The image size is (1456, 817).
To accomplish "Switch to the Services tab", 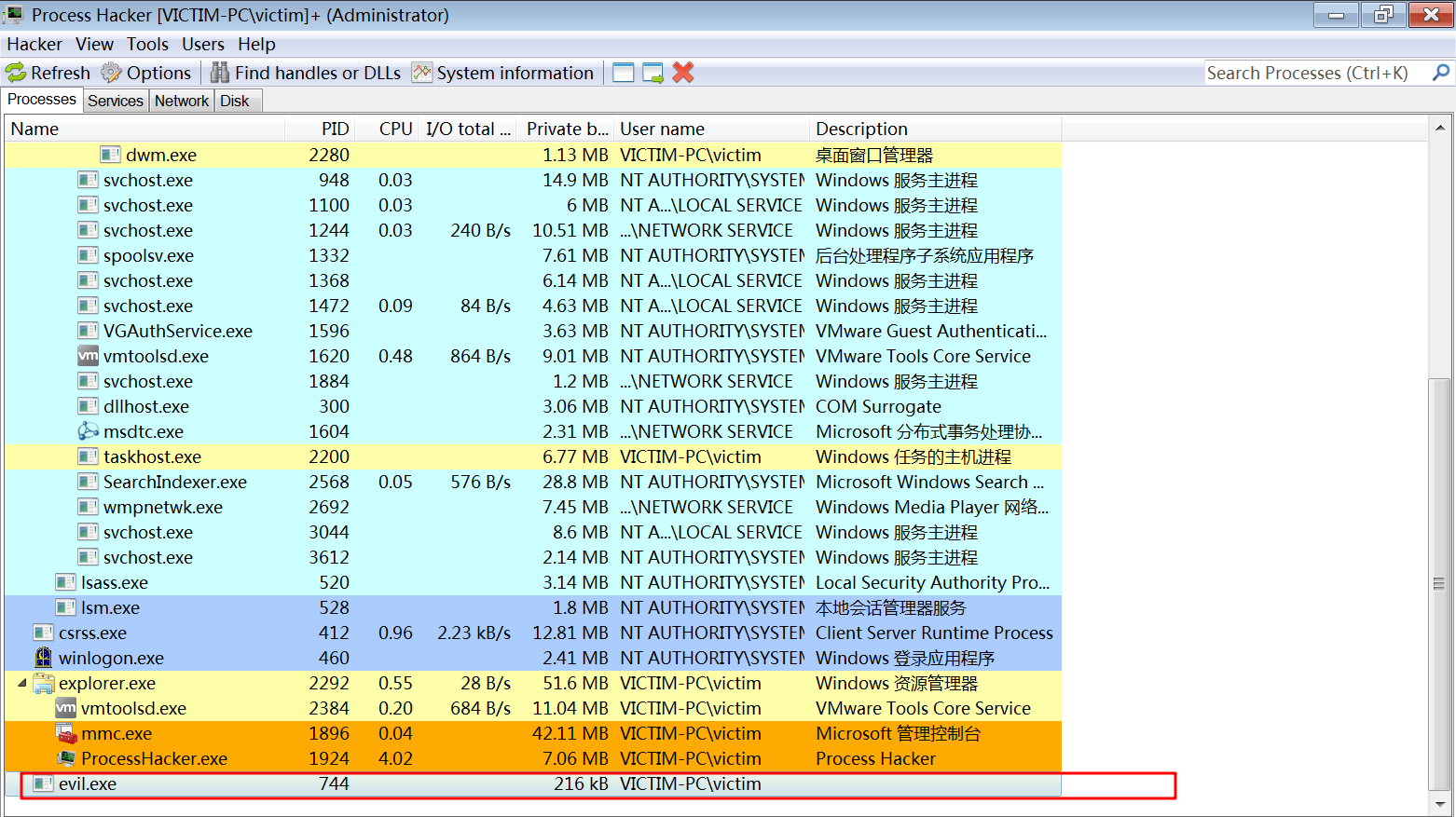I will tap(115, 100).
